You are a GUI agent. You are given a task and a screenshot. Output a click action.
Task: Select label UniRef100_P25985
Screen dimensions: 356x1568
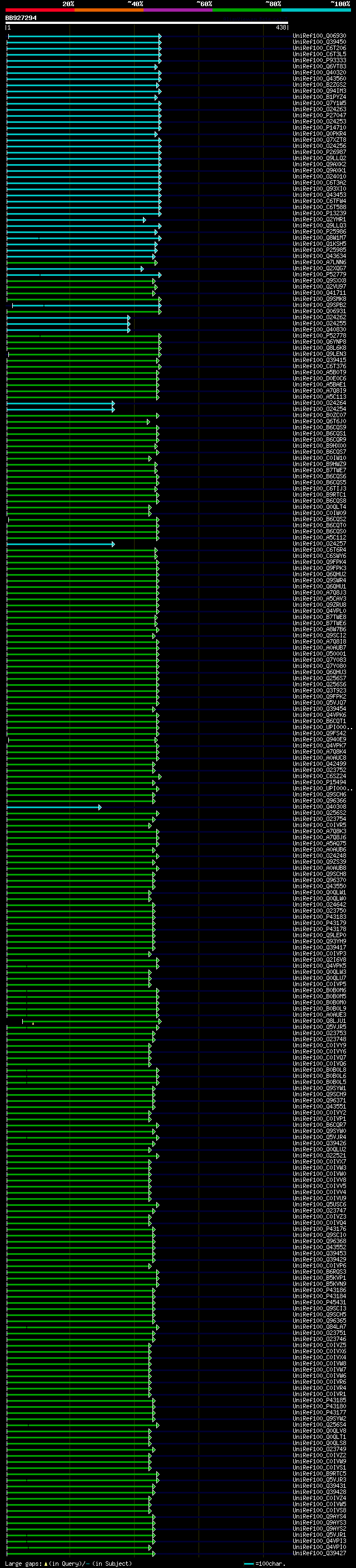[x=319, y=250]
